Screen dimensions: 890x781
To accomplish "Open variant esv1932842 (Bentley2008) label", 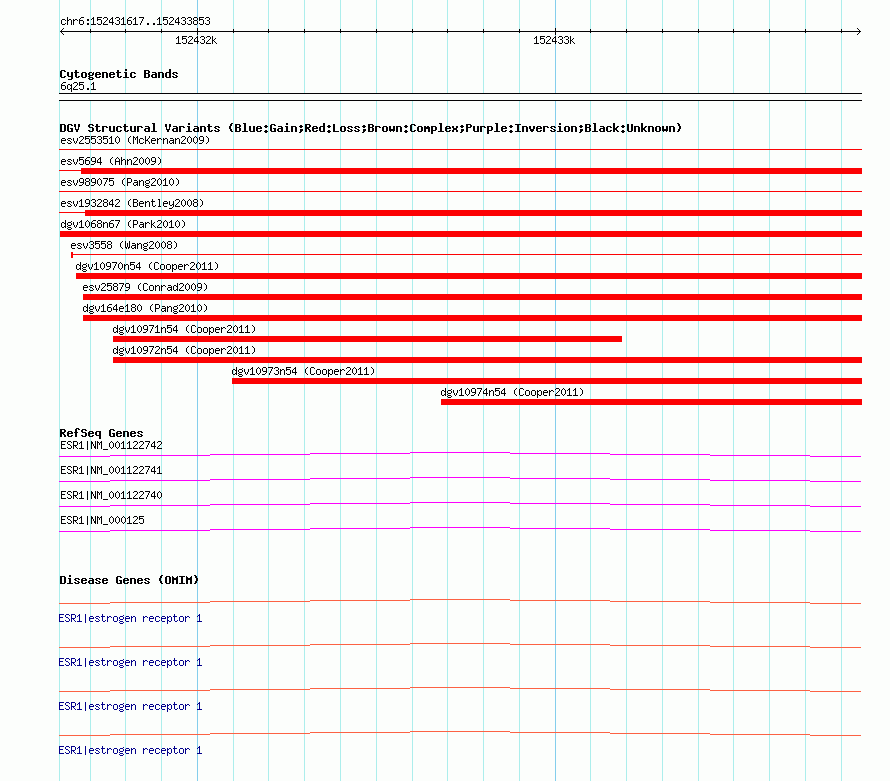I will click(132, 203).
